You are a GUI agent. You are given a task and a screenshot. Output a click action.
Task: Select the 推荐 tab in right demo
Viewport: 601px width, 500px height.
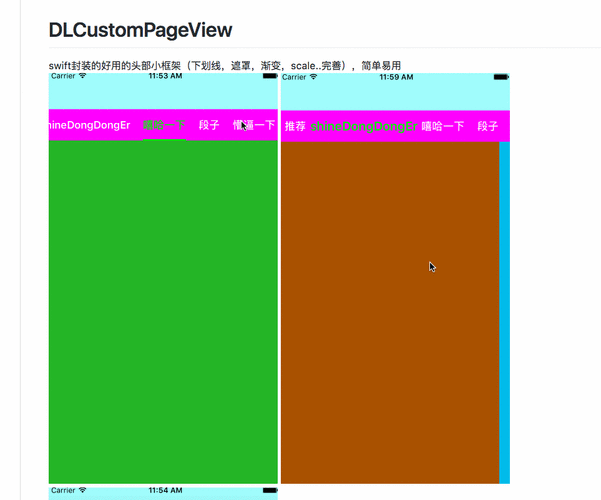295,126
